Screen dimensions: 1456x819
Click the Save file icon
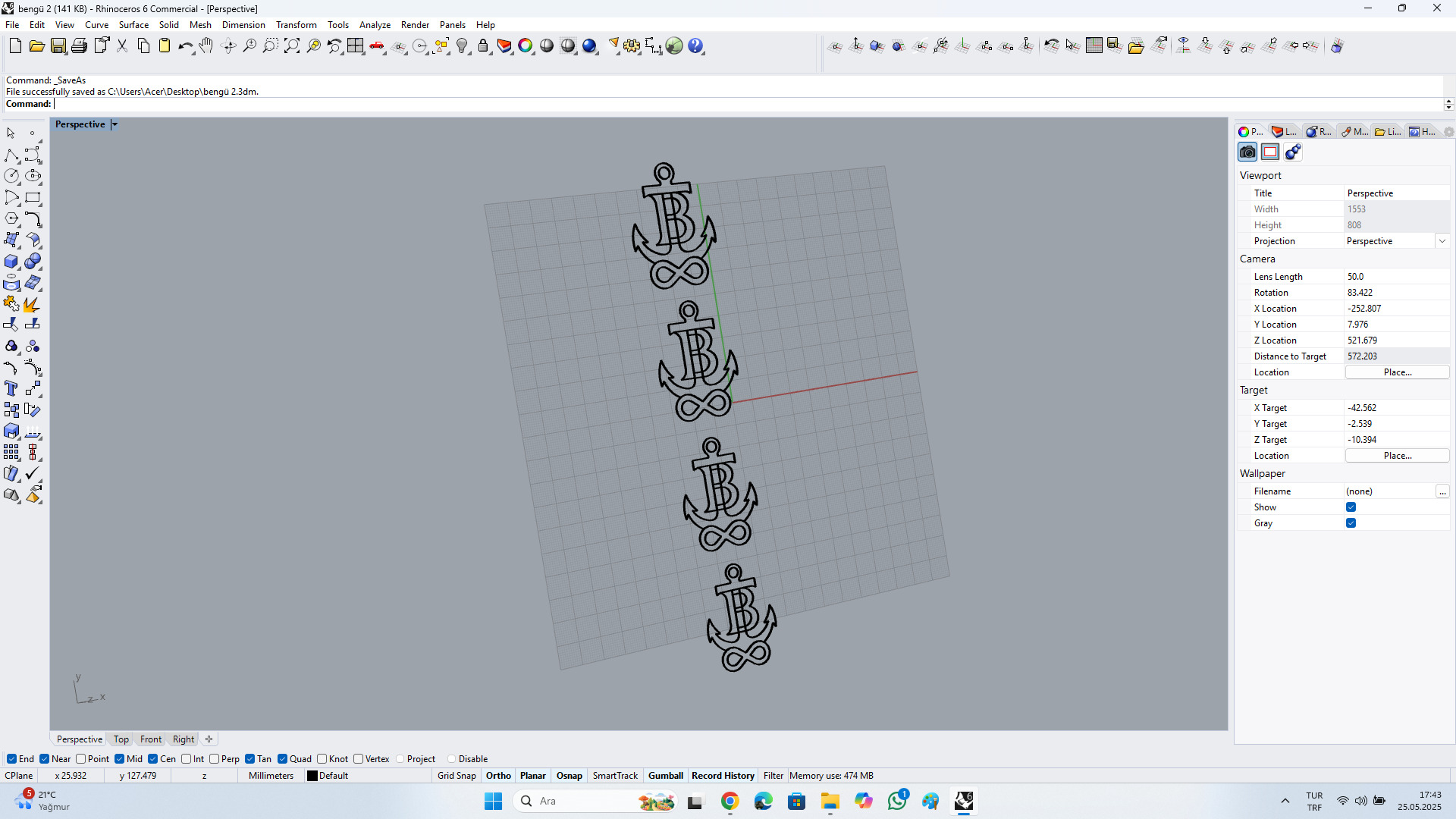pos(58,46)
